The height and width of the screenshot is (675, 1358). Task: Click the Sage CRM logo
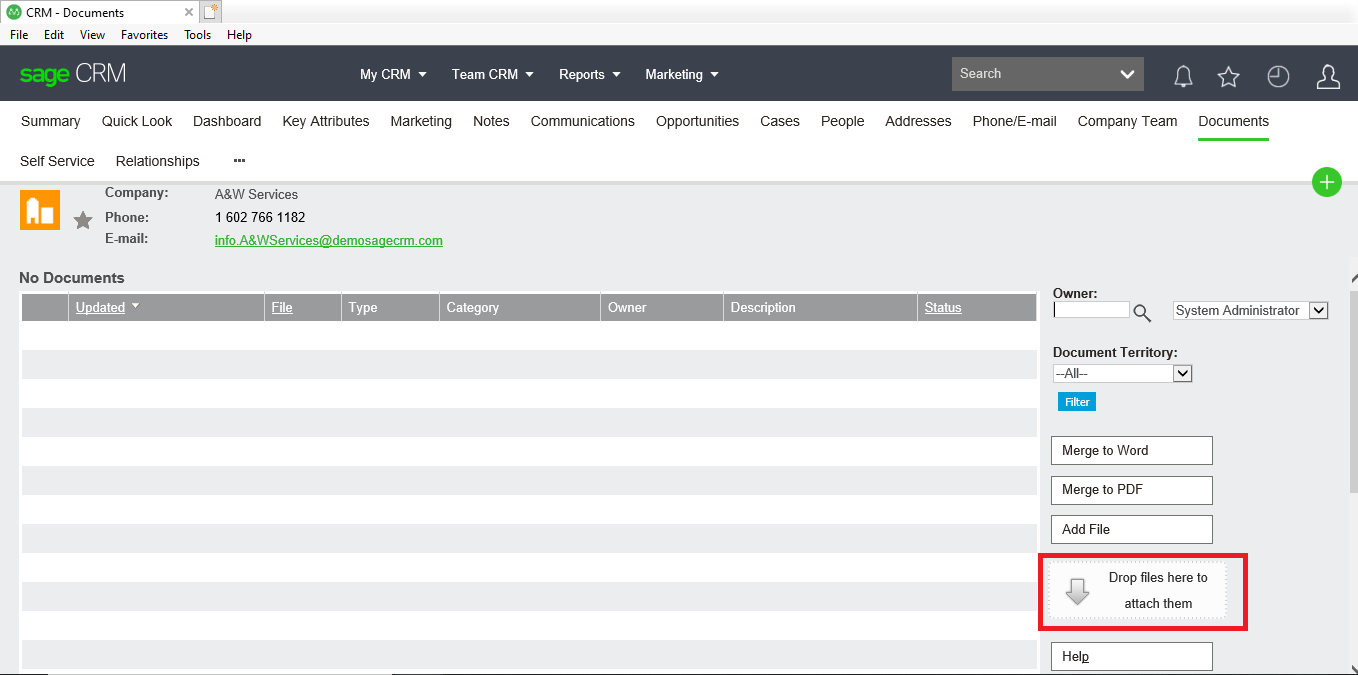point(73,74)
